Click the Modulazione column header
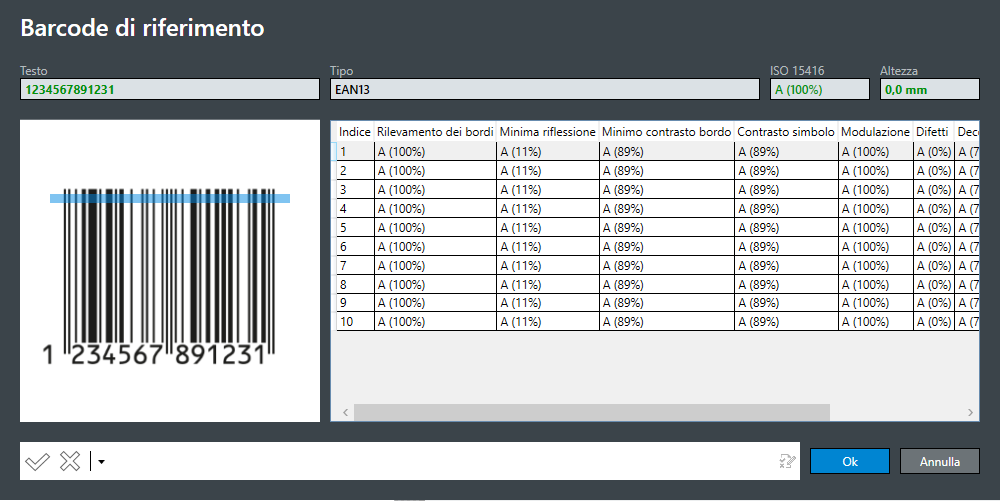Viewport: 1000px width, 501px height. pyautogui.click(x=875, y=132)
